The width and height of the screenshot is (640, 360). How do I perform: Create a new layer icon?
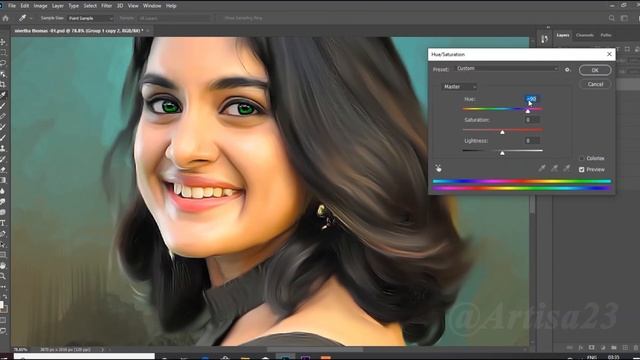[x=625, y=347]
